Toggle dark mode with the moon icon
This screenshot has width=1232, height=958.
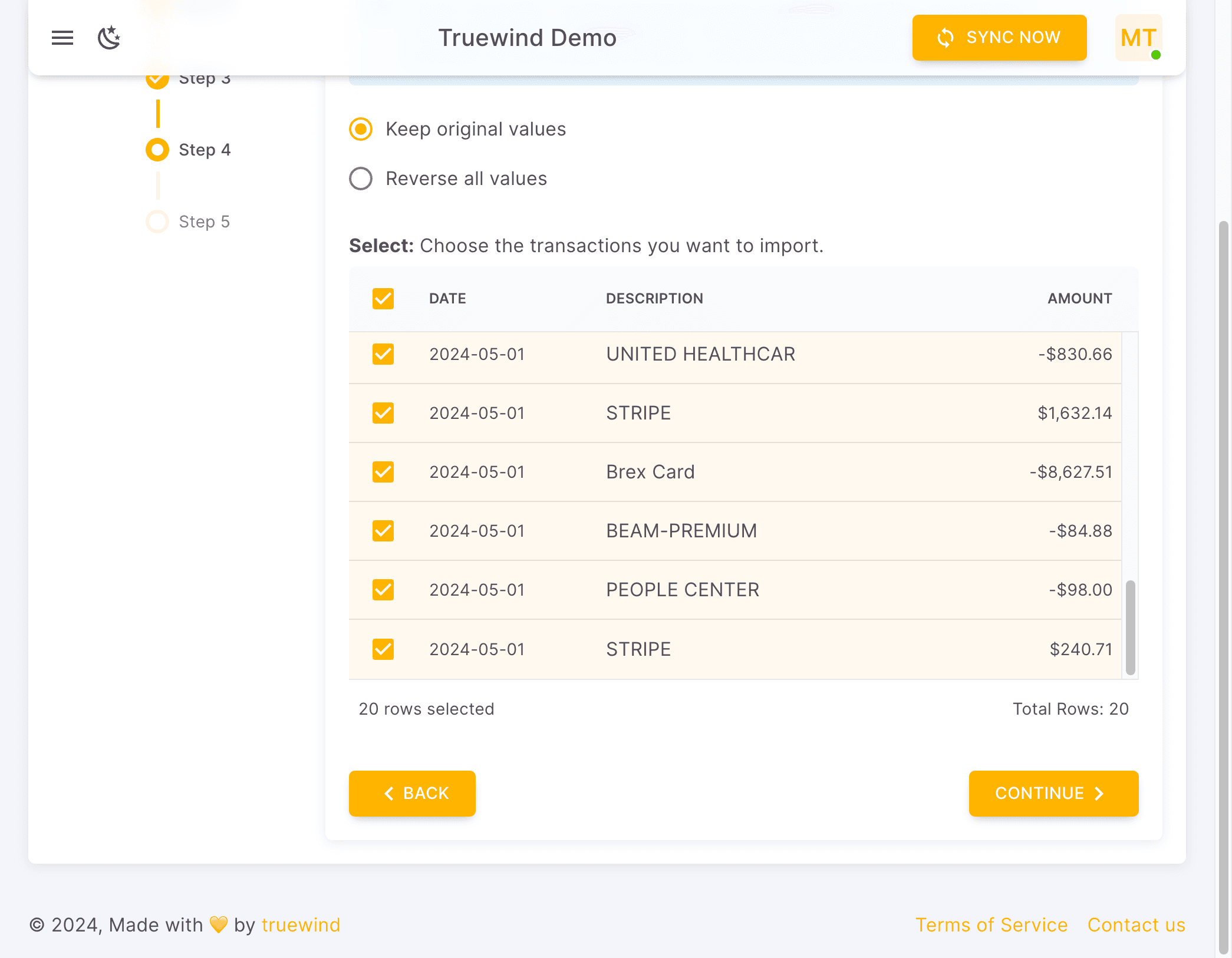tap(108, 38)
